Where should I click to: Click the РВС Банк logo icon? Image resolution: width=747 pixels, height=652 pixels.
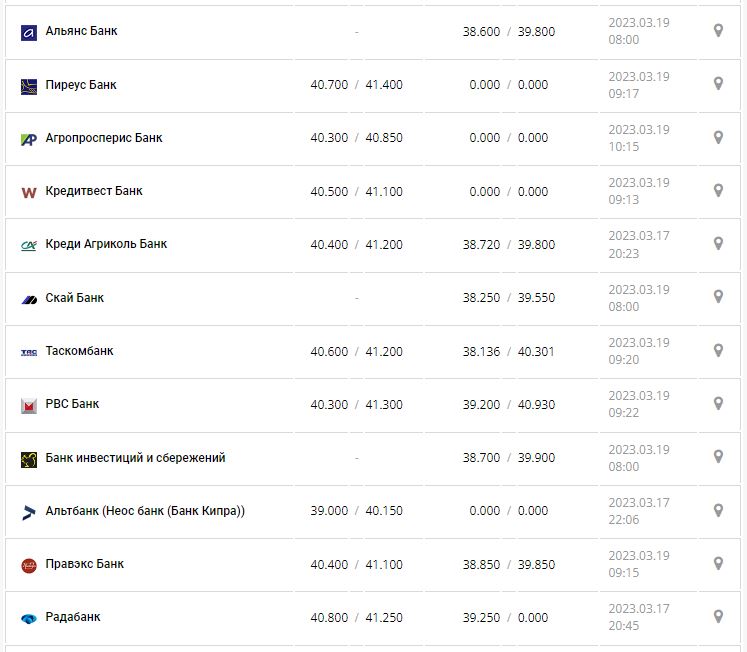tap(28, 405)
